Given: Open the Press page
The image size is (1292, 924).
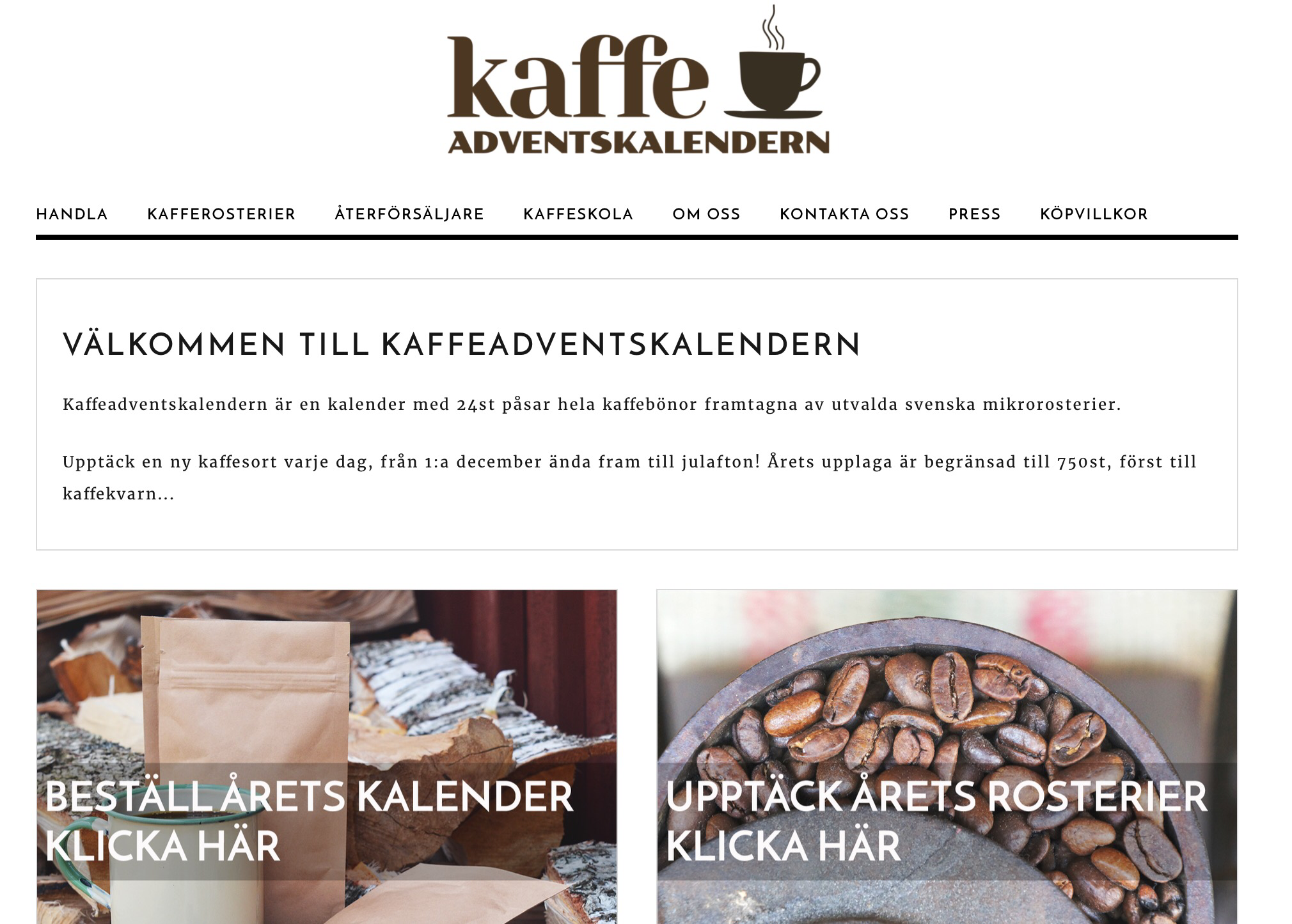Looking at the screenshot, I should pos(974,214).
